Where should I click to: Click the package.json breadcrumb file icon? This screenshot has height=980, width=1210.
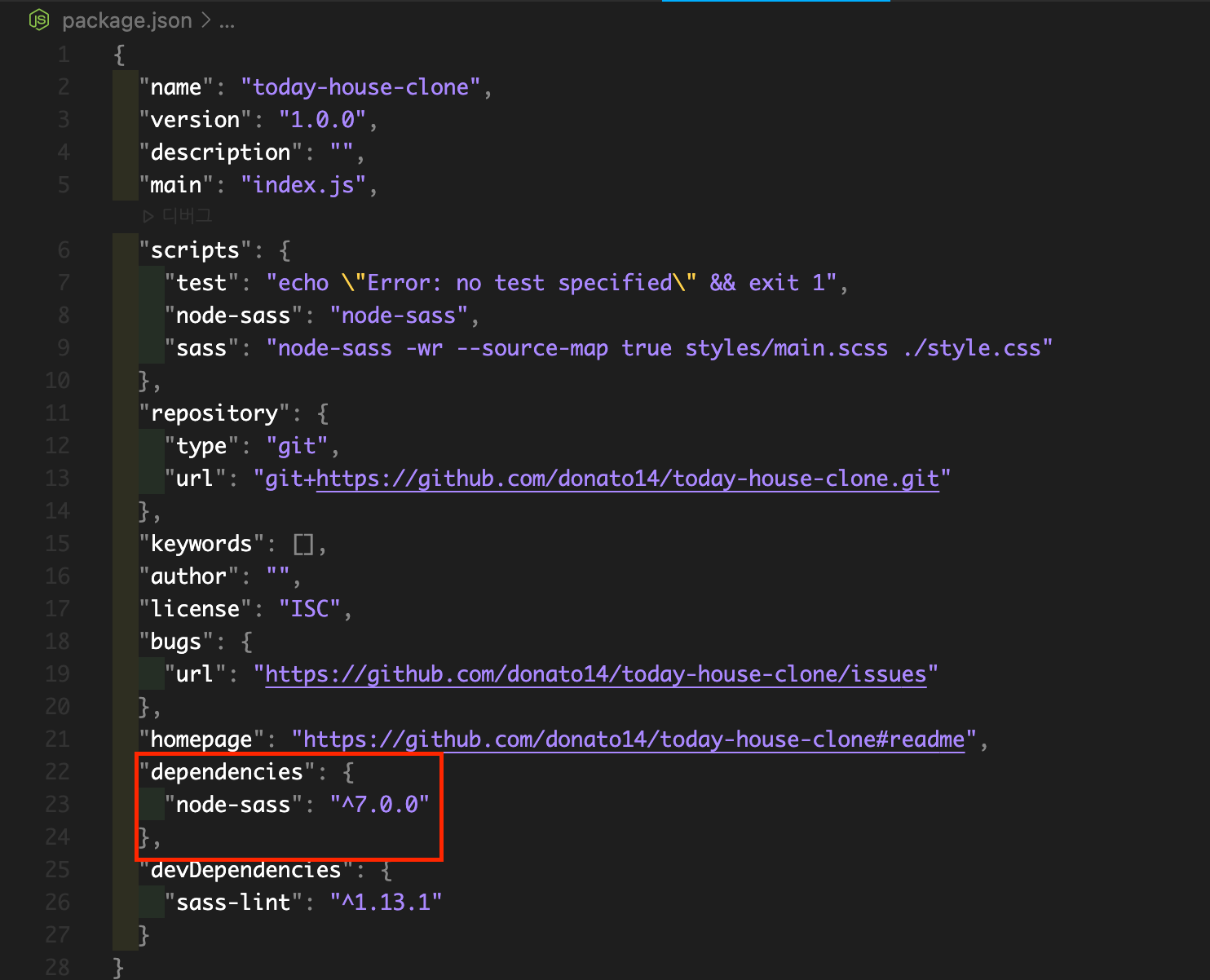[39, 20]
